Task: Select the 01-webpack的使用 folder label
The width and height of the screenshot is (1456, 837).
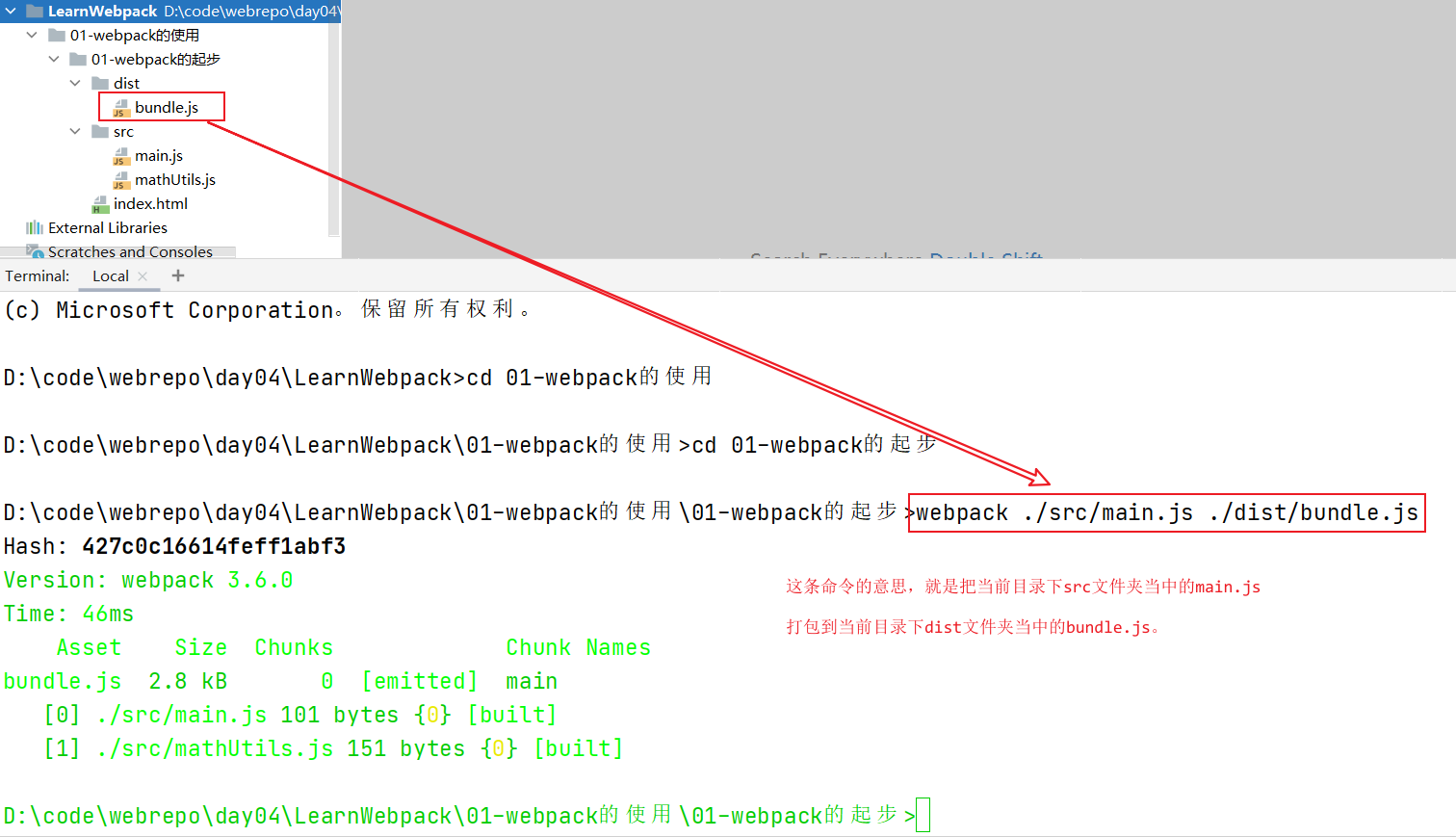Action: click(135, 35)
